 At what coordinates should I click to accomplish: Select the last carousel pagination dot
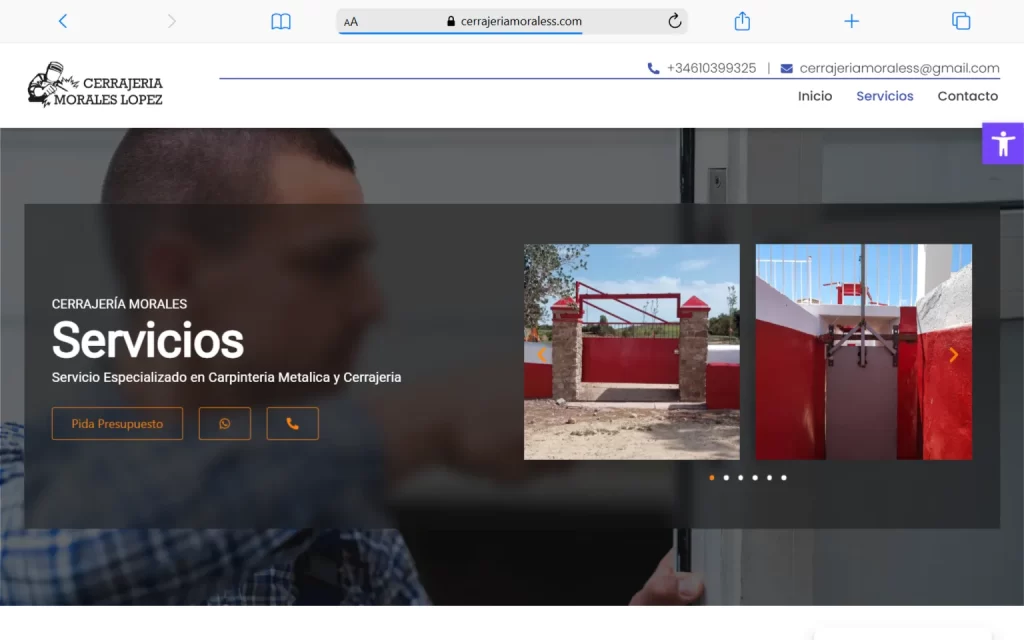pyautogui.click(x=783, y=478)
